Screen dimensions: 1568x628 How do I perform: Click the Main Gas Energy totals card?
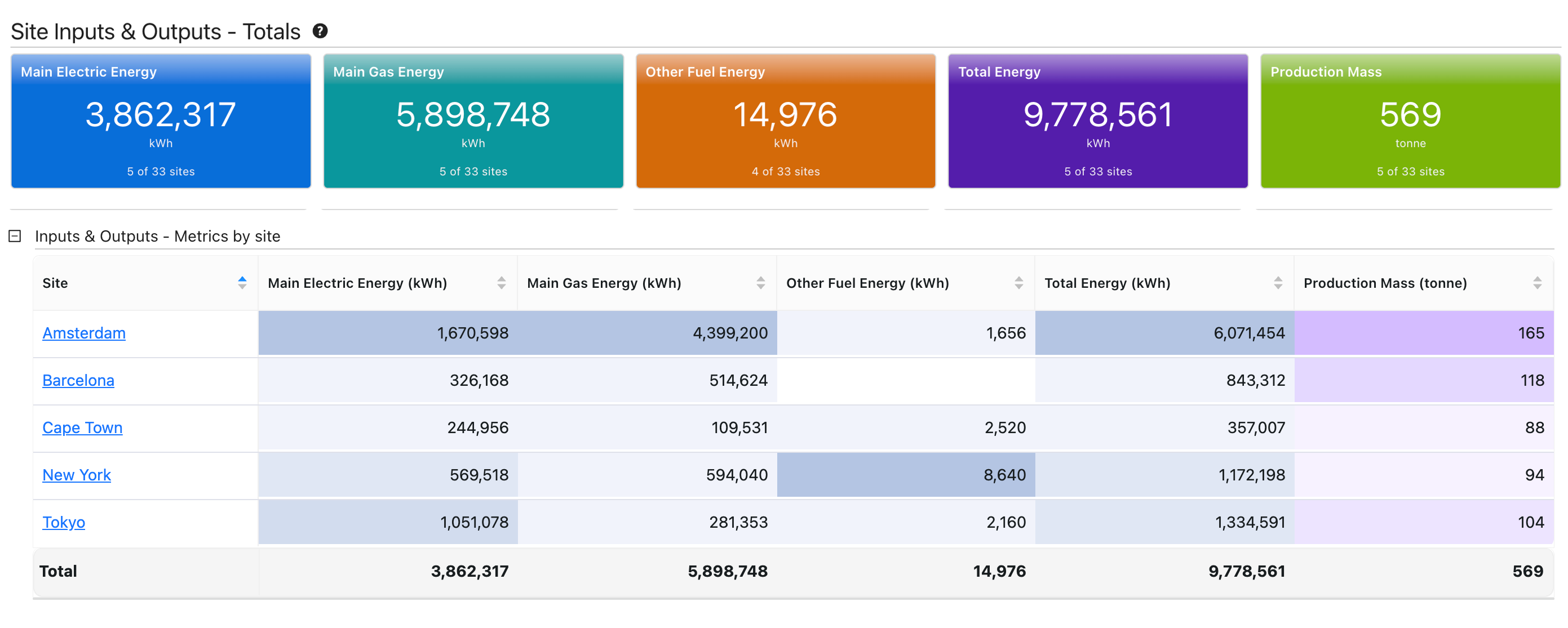pyautogui.click(x=473, y=122)
